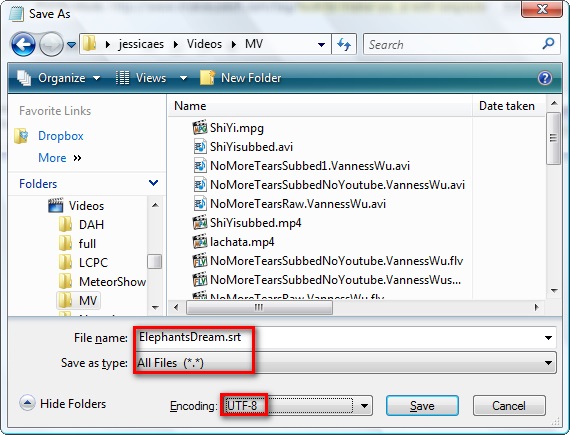Click the lachata.mp4 file icon

click(x=200, y=241)
